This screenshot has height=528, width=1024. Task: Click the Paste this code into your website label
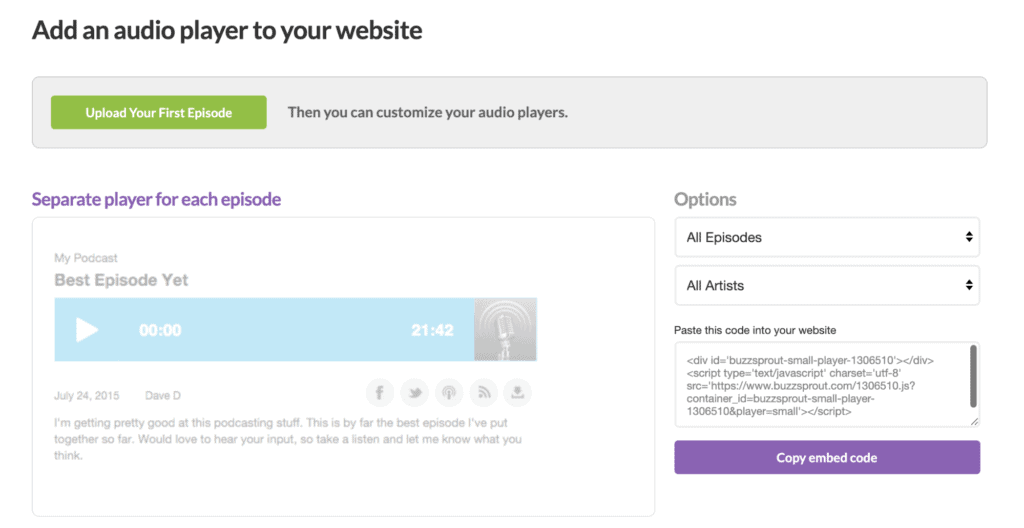755,330
